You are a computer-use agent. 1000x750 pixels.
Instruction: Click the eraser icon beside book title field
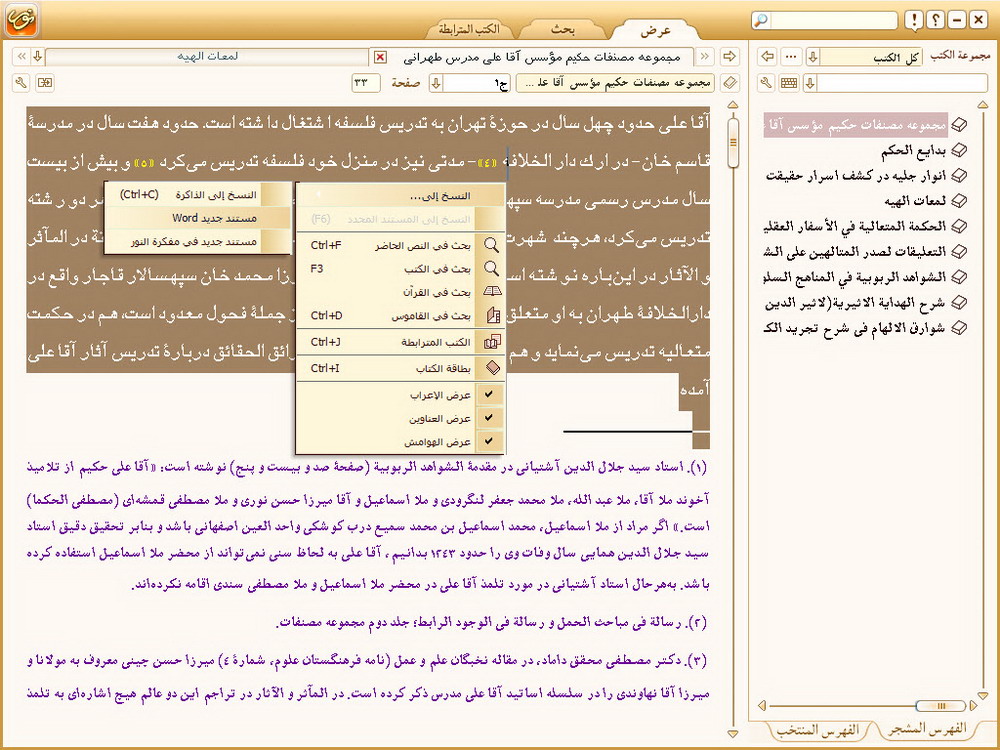click(729, 82)
